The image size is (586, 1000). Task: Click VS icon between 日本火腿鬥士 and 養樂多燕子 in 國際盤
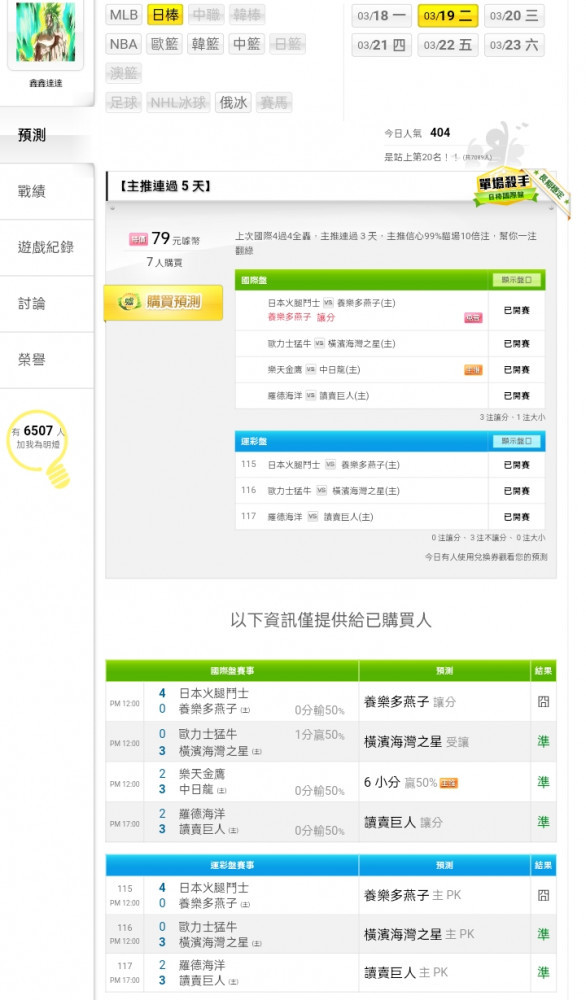[328, 303]
